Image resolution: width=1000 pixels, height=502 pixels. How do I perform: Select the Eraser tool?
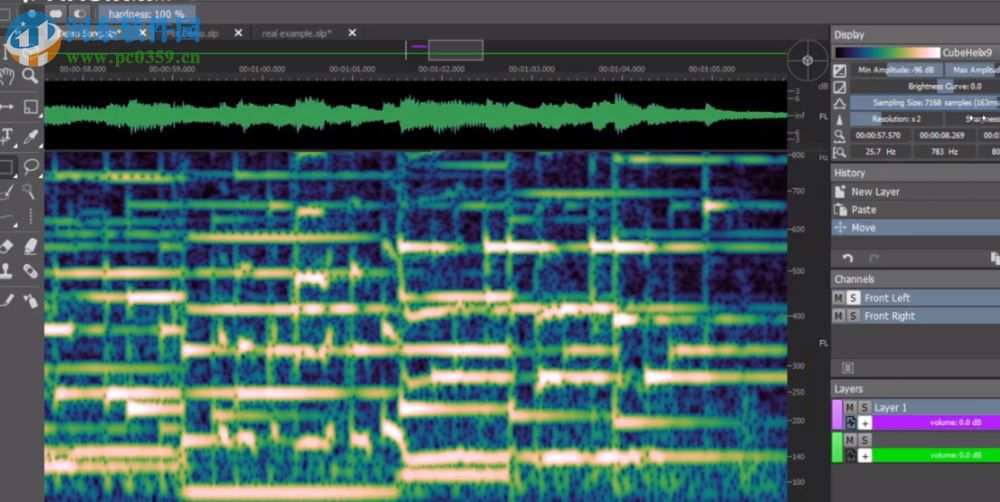click(8, 246)
